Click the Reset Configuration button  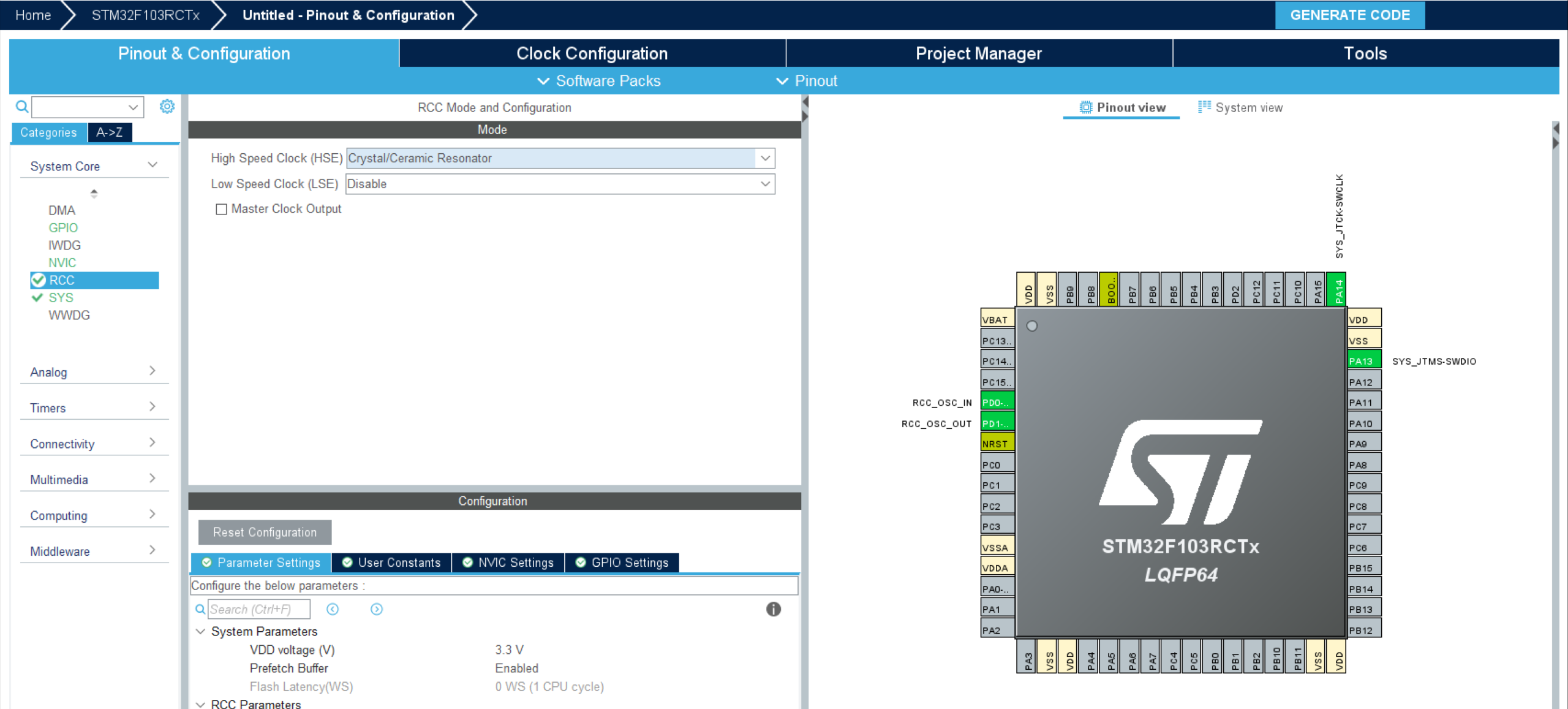pyautogui.click(x=265, y=532)
